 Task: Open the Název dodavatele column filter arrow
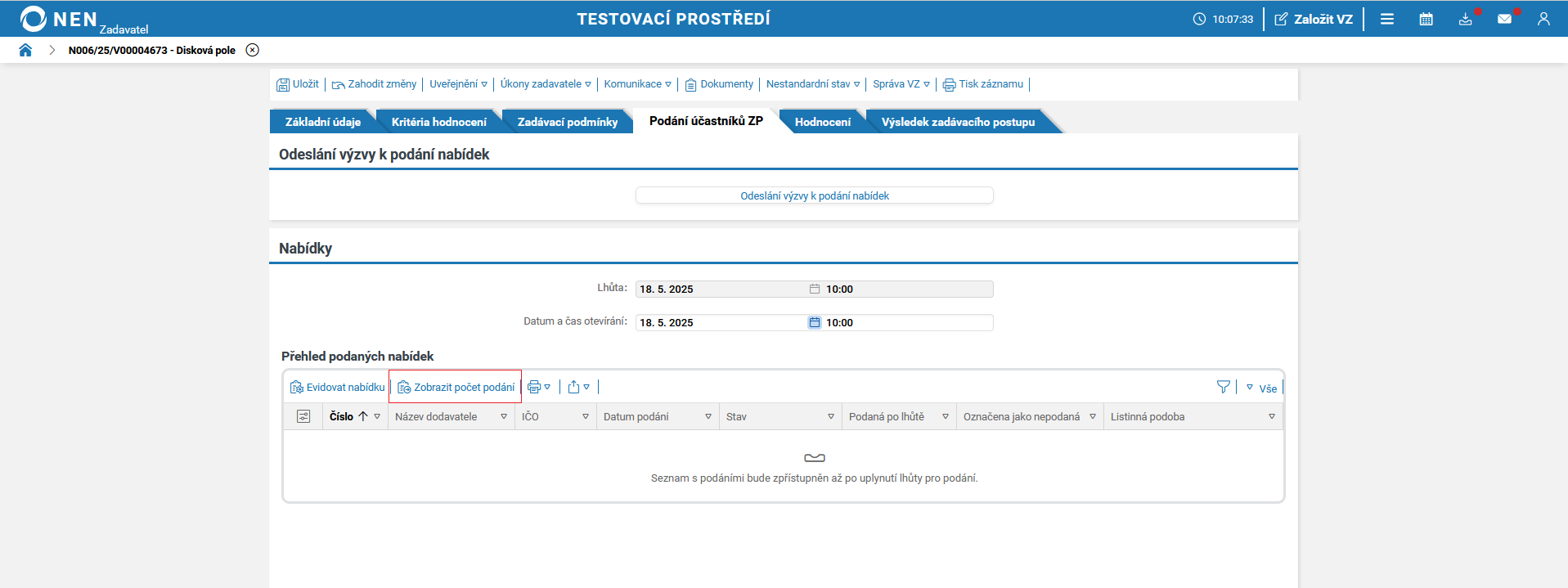504,417
